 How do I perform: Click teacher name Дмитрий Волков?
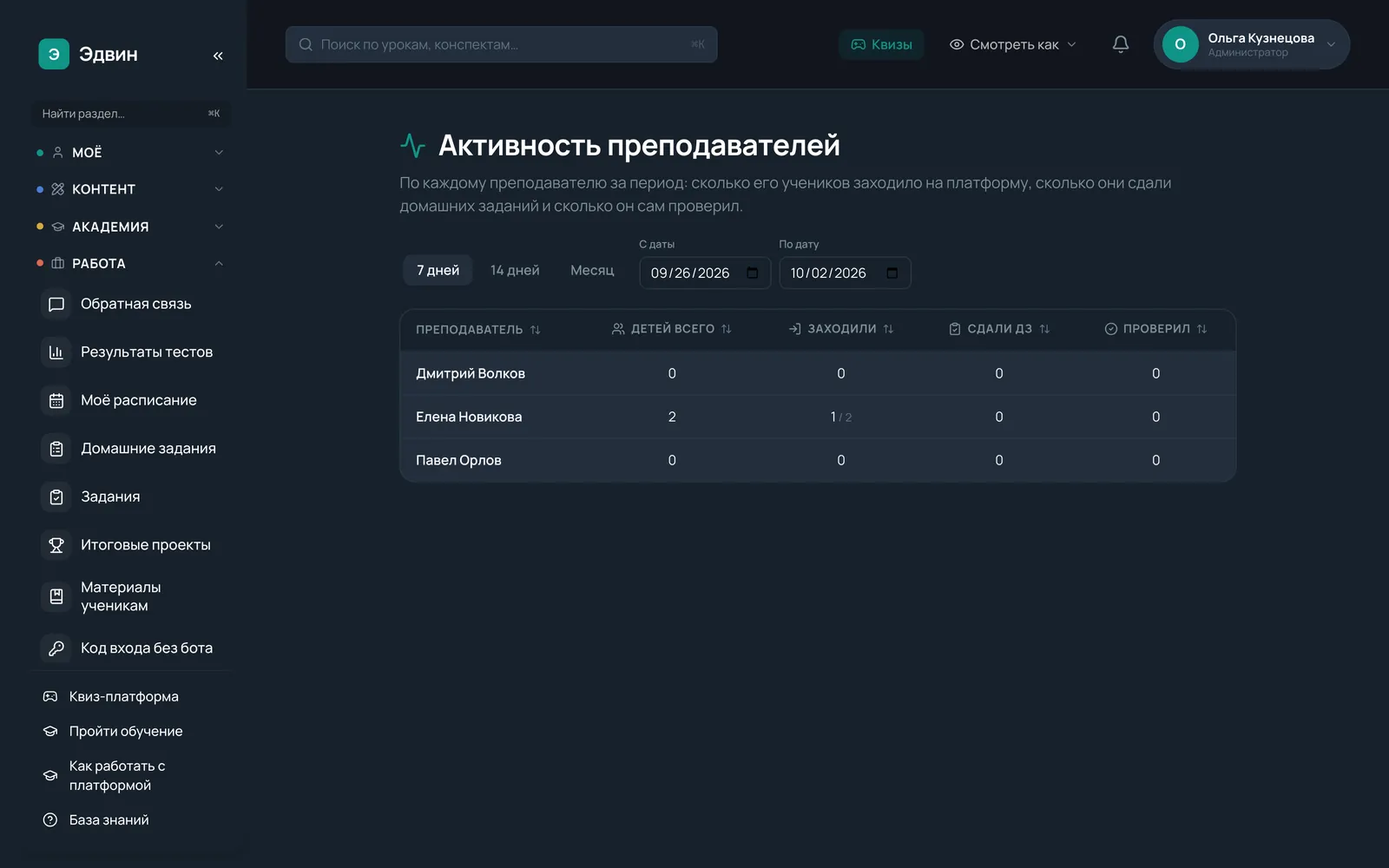tap(471, 373)
